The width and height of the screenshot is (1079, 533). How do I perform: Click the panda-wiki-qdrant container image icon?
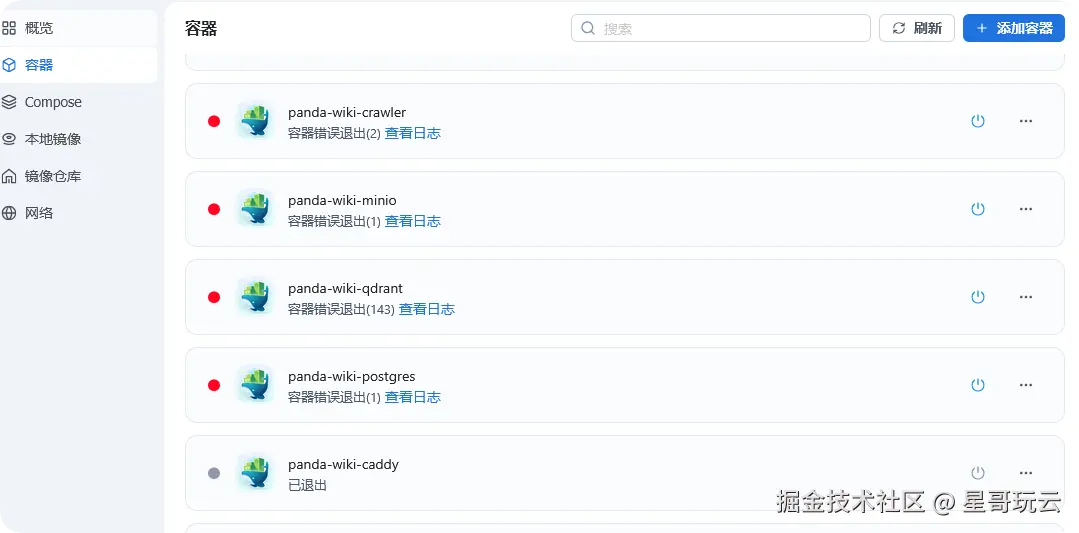pos(255,297)
